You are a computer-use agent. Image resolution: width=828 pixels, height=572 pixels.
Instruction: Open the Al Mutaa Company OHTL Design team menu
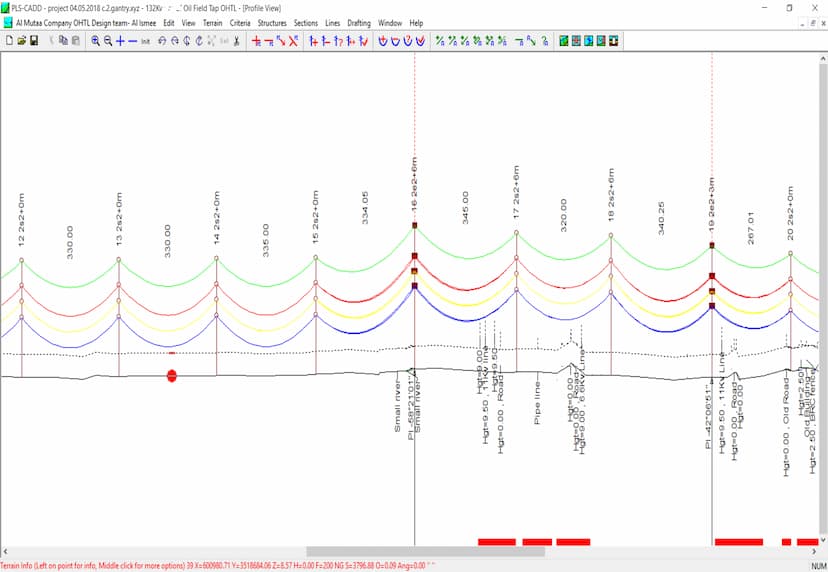point(86,23)
